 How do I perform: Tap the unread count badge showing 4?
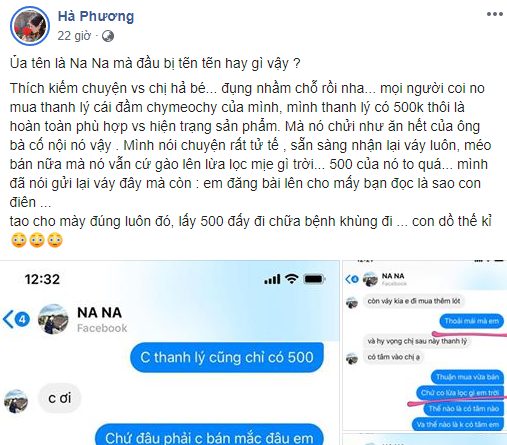pyautogui.click(x=22, y=320)
